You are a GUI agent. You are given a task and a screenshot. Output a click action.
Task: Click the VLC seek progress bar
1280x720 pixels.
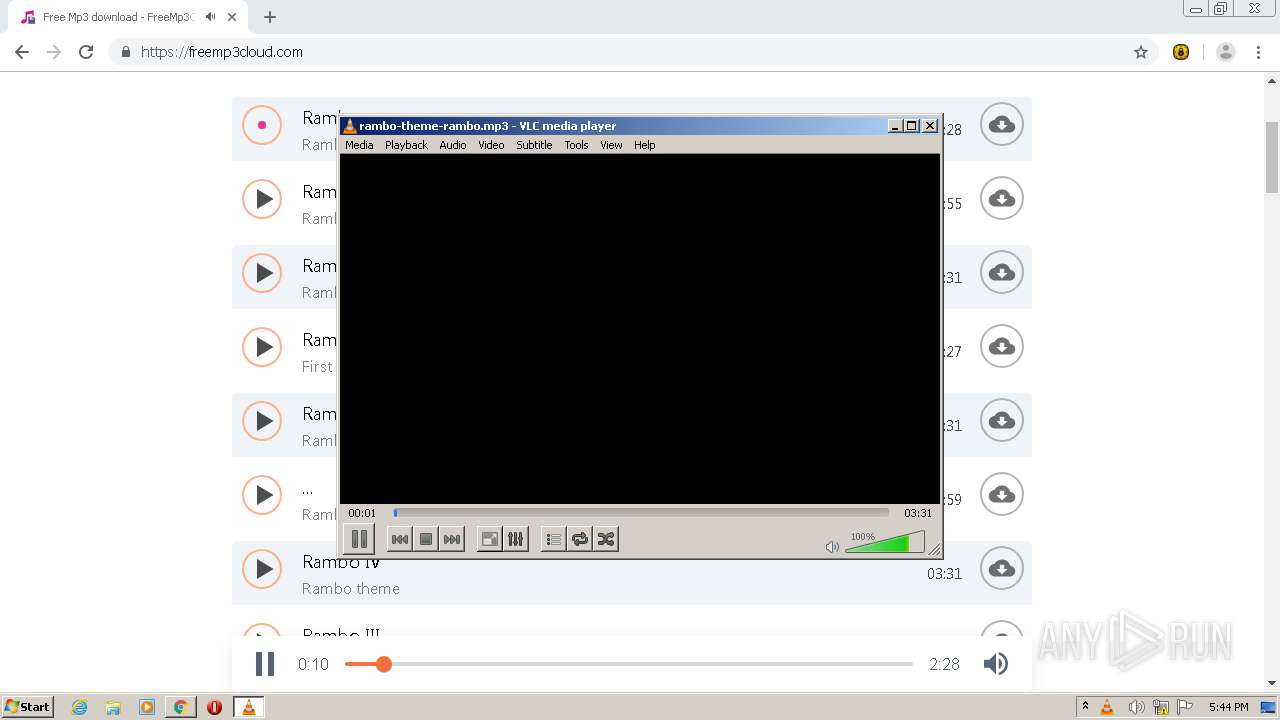coord(641,513)
